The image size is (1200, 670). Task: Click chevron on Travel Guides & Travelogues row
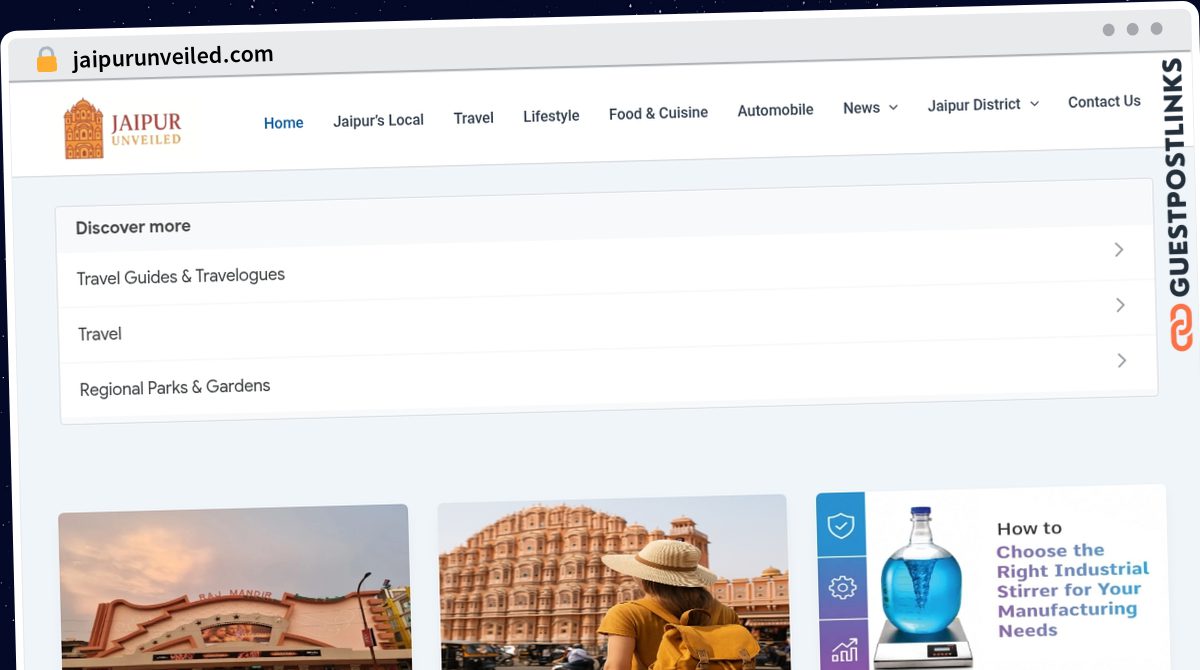coord(1119,249)
